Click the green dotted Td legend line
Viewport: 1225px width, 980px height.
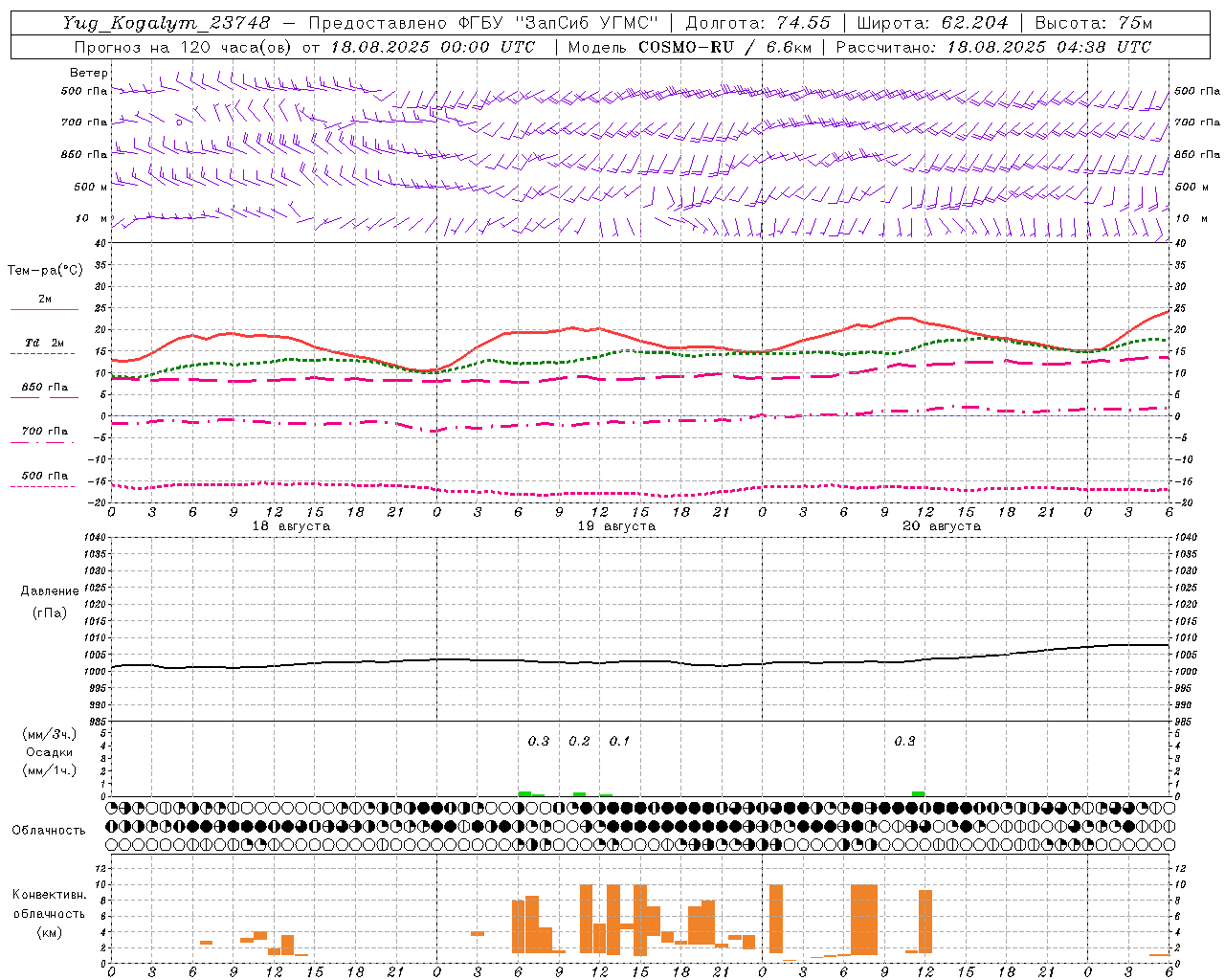[x=42, y=353]
